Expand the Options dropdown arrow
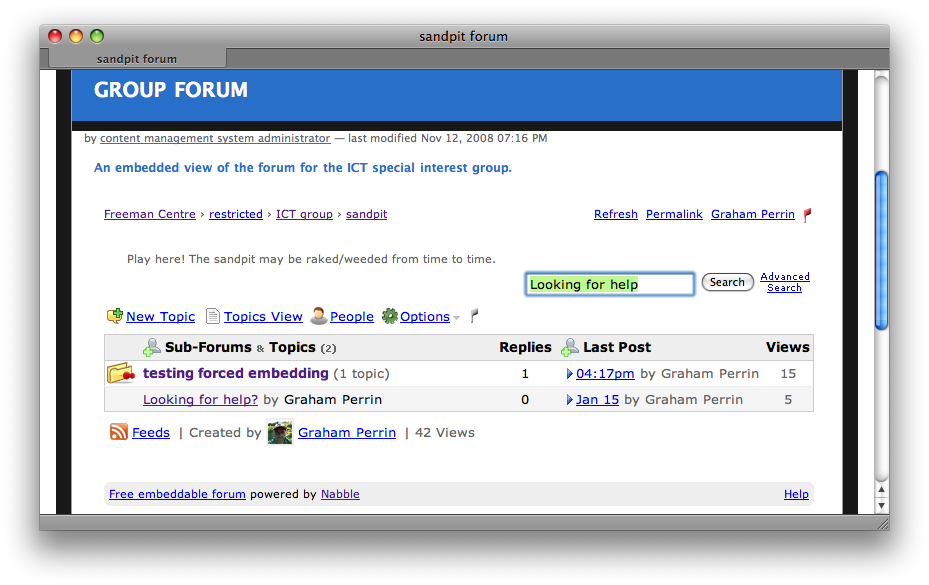This screenshot has width=929, height=585. coord(456,318)
